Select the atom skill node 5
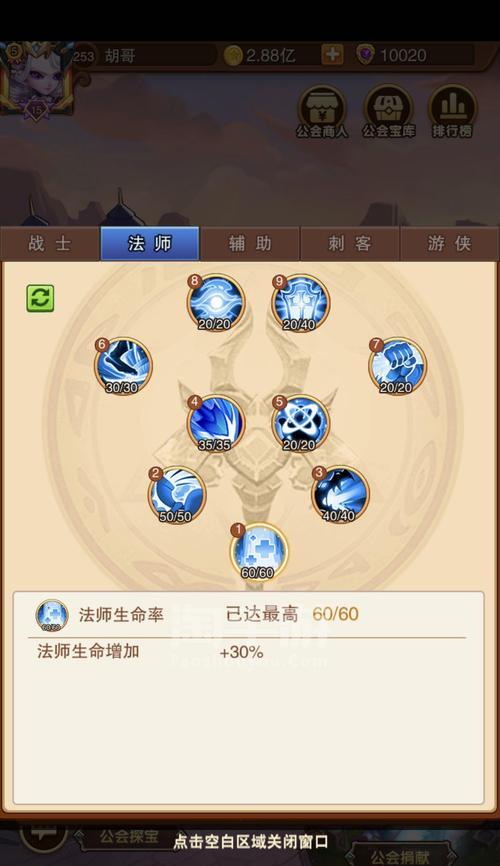500x866 pixels. tap(301, 423)
